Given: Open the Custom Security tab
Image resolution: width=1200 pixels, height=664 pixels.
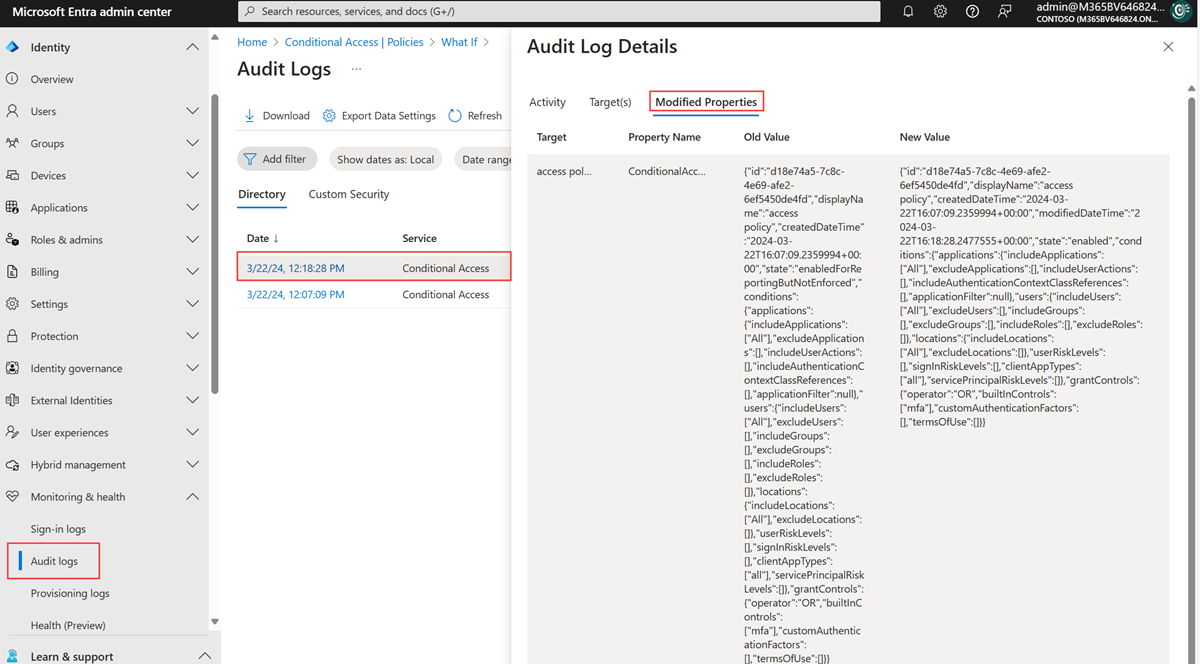Looking at the screenshot, I should [349, 194].
